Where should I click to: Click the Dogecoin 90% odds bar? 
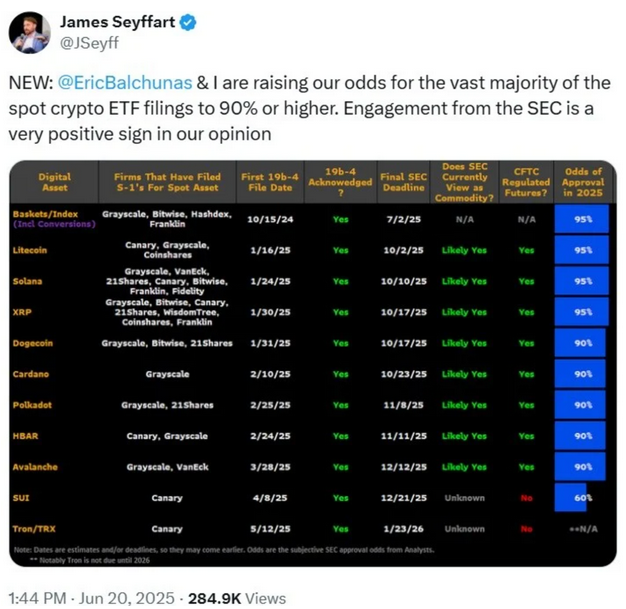pos(580,343)
